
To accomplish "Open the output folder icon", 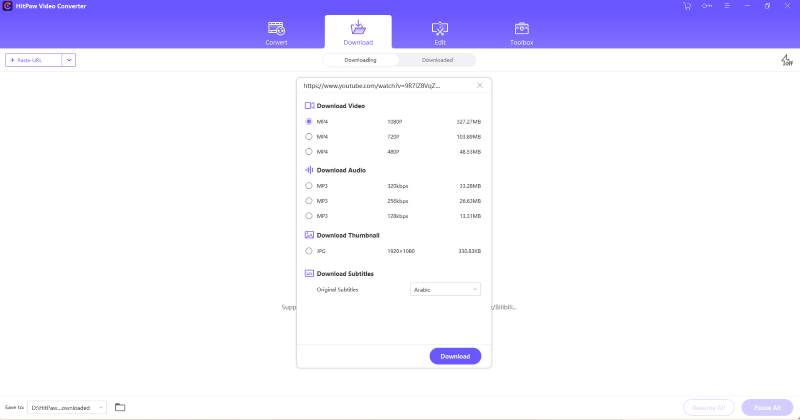I will click(120, 407).
